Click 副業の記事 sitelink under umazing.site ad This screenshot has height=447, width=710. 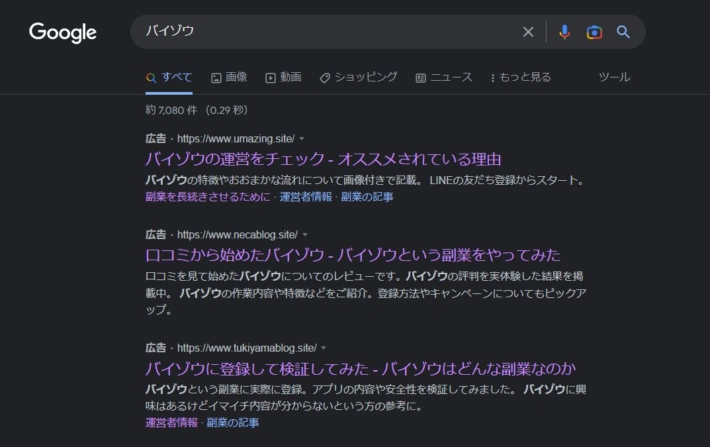pos(367,197)
